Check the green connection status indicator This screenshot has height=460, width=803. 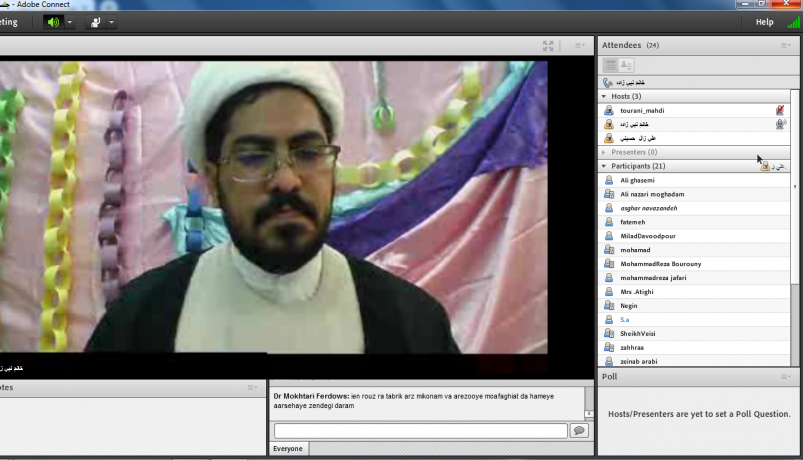[792, 22]
